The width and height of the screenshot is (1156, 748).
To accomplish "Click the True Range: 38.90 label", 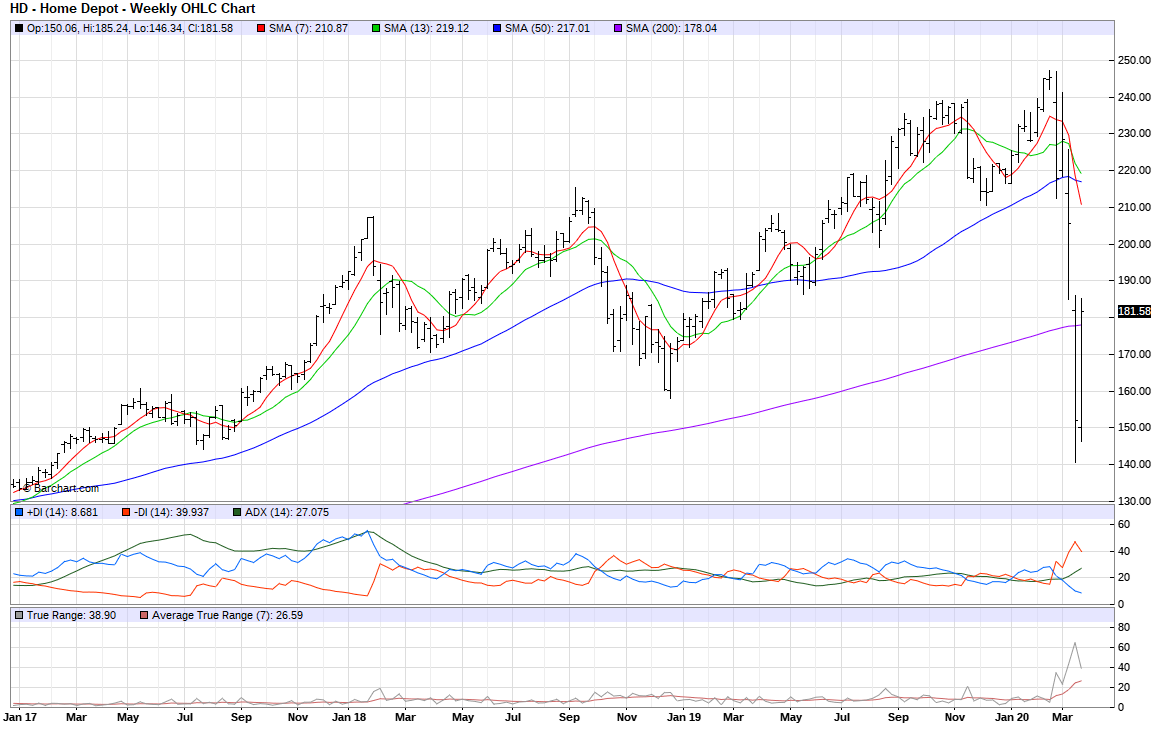I will [72, 615].
